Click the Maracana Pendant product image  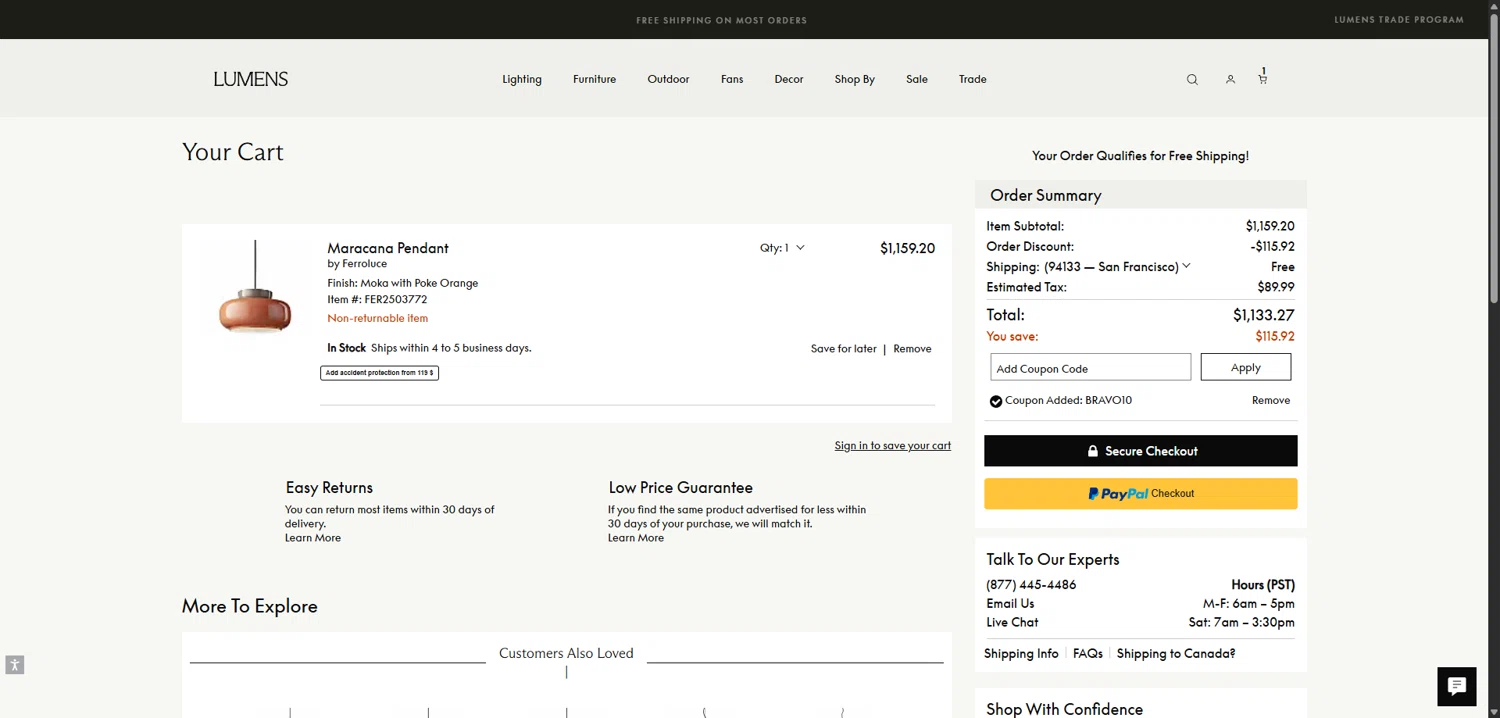(255, 290)
